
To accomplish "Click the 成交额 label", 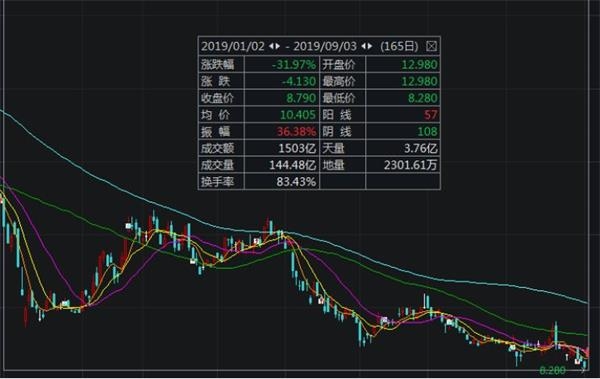I will click(x=217, y=148).
